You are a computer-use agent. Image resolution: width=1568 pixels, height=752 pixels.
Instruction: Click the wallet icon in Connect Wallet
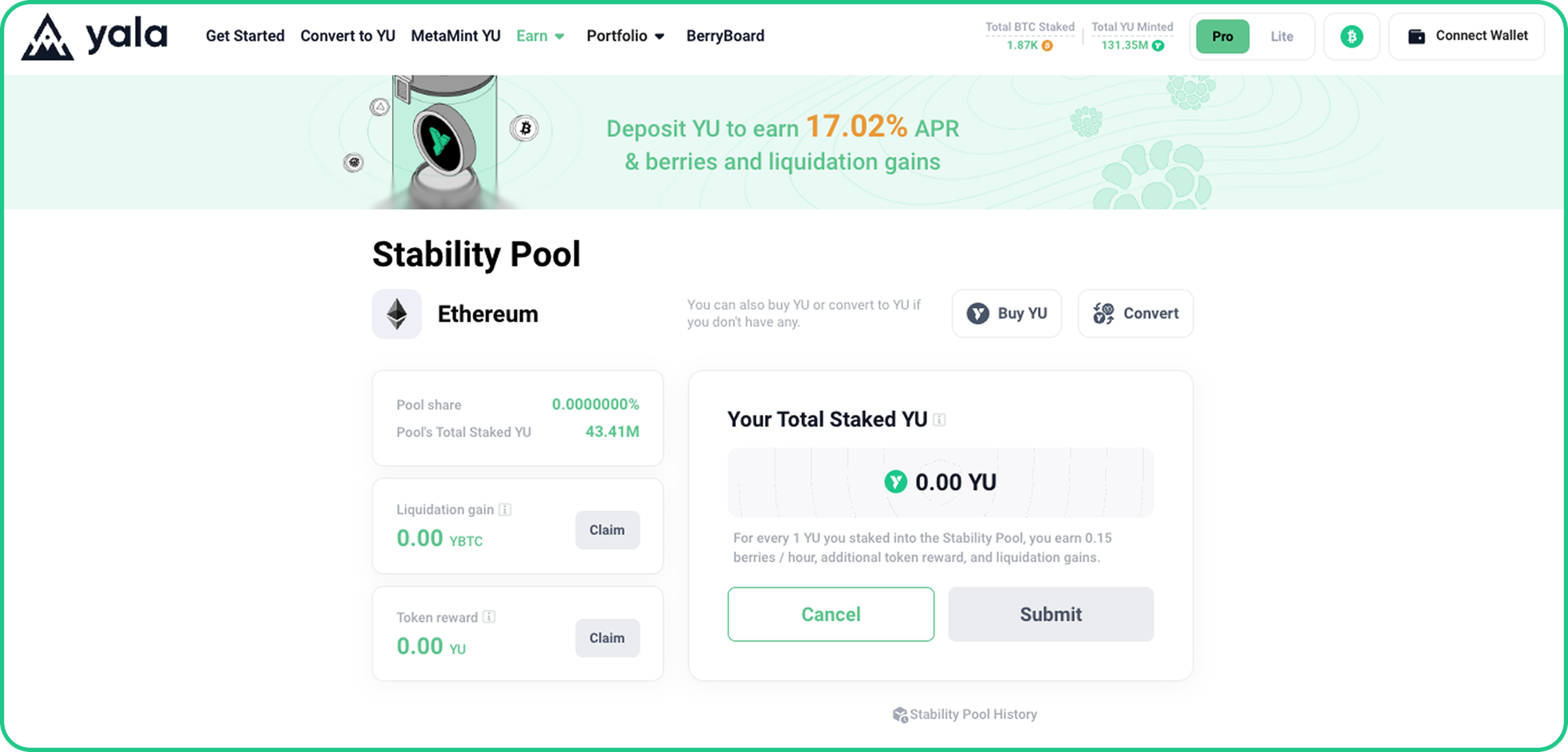pos(1416,36)
